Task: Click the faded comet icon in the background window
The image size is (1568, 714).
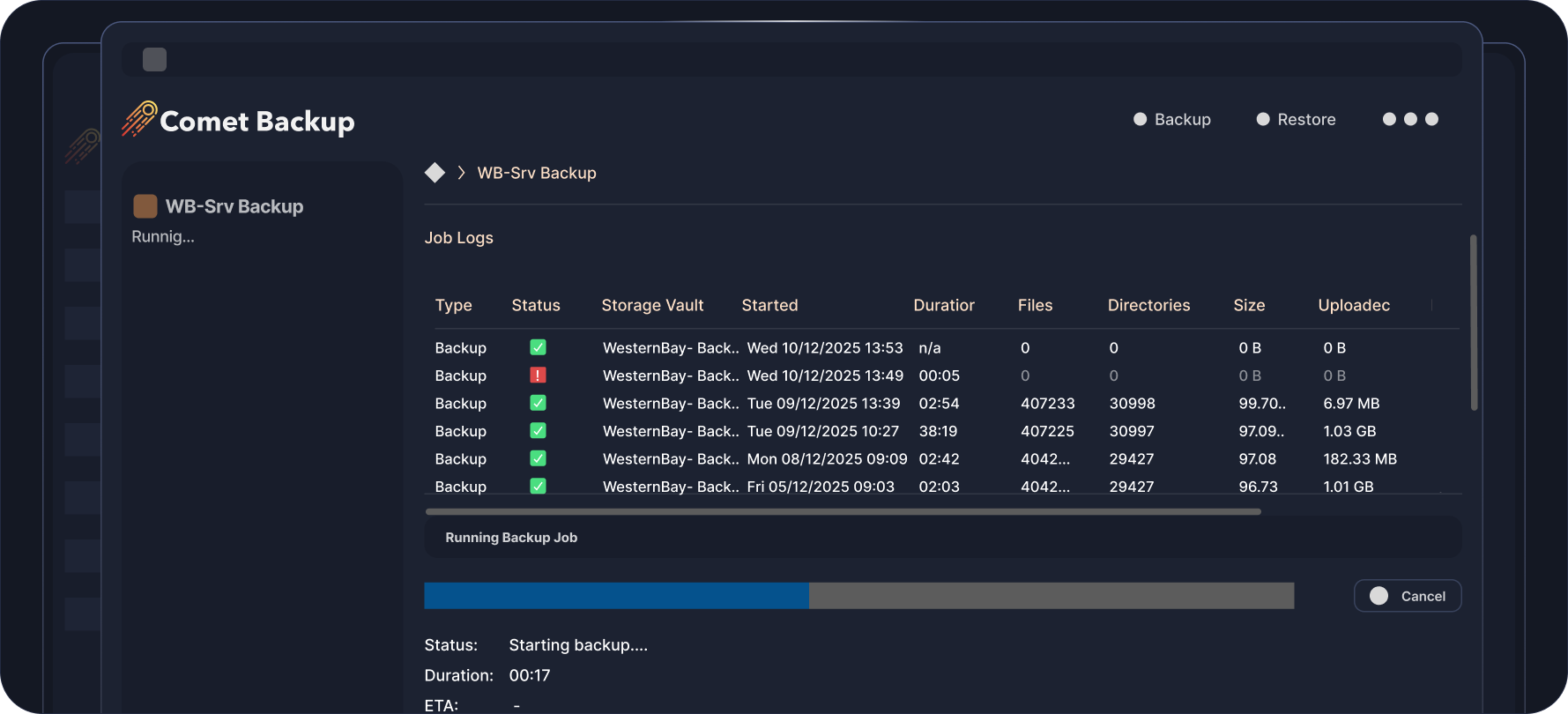Action: coord(82,146)
